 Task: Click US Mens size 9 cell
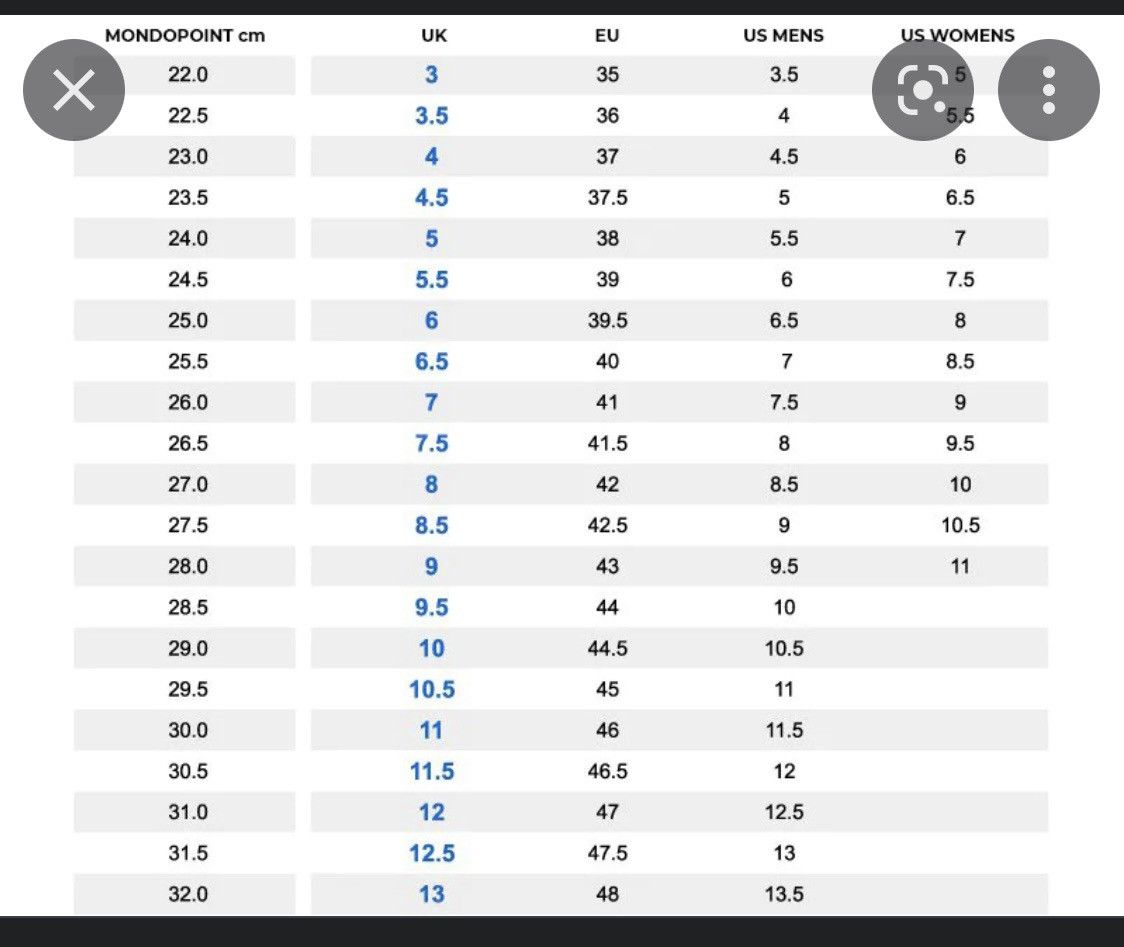tap(784, 525)
